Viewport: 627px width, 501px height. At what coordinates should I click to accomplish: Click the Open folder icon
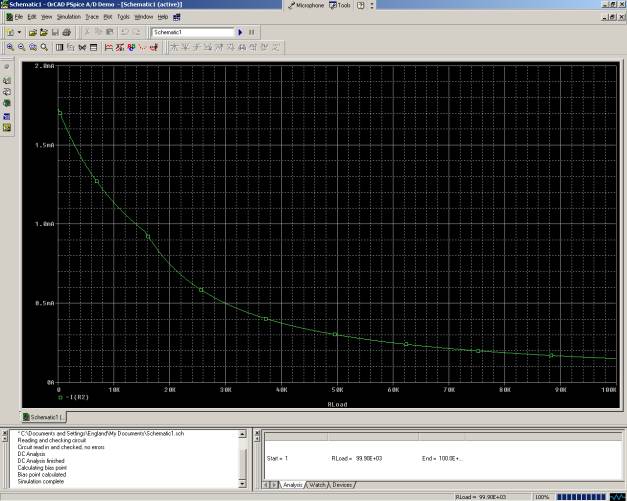(x=32, y=32)
